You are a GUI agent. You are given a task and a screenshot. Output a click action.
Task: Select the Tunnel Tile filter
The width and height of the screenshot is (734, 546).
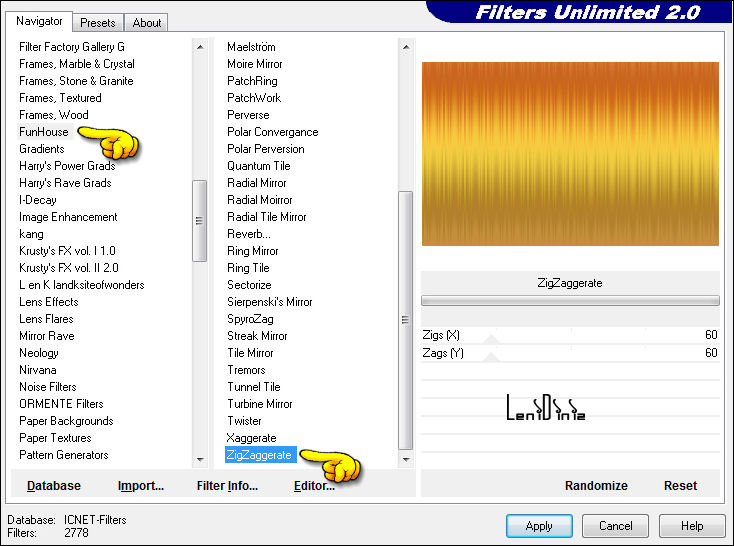pyautogui.click(x=254, y=387)
